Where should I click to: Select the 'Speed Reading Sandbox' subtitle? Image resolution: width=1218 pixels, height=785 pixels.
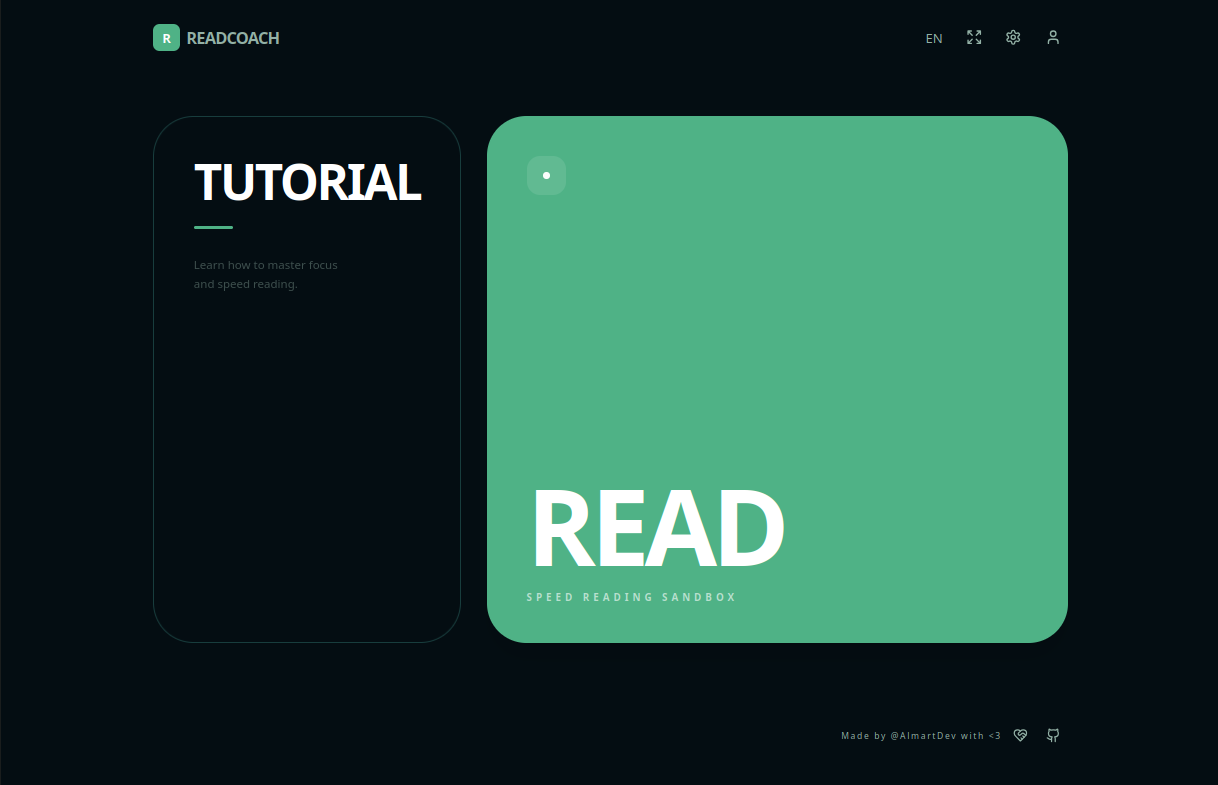tap(631, 598)
